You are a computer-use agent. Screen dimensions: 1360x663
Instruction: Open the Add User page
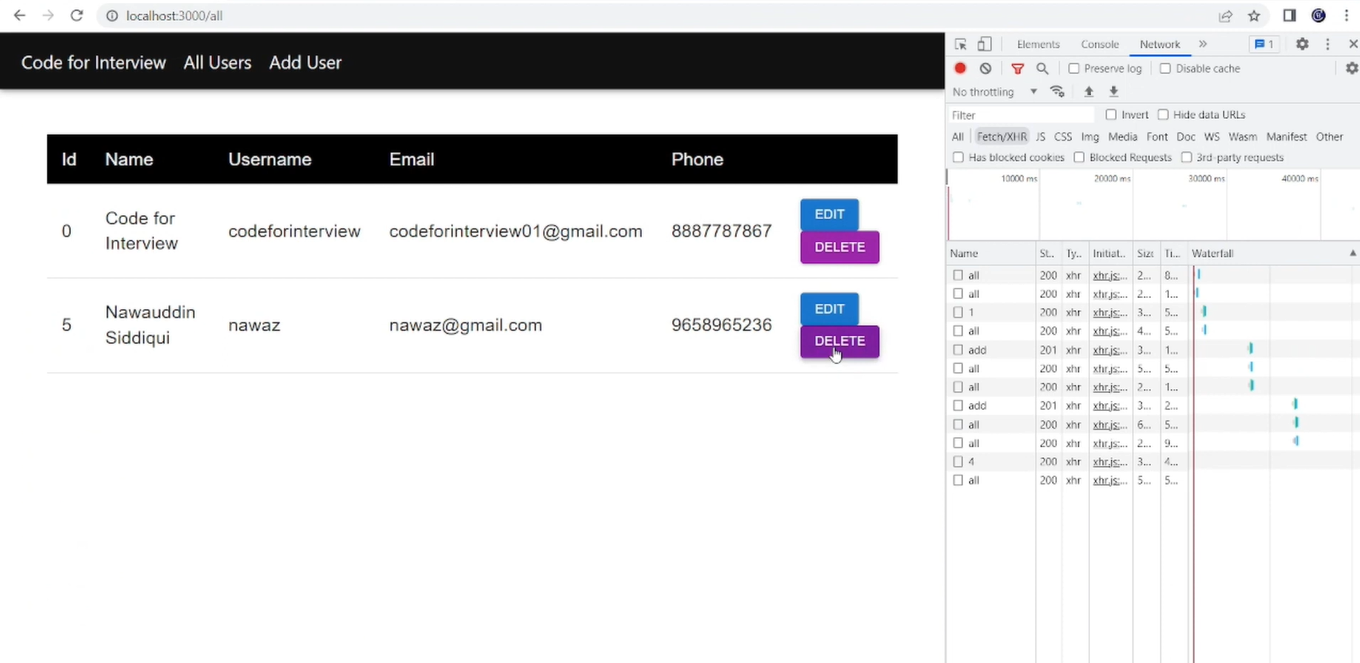[305, 62]
